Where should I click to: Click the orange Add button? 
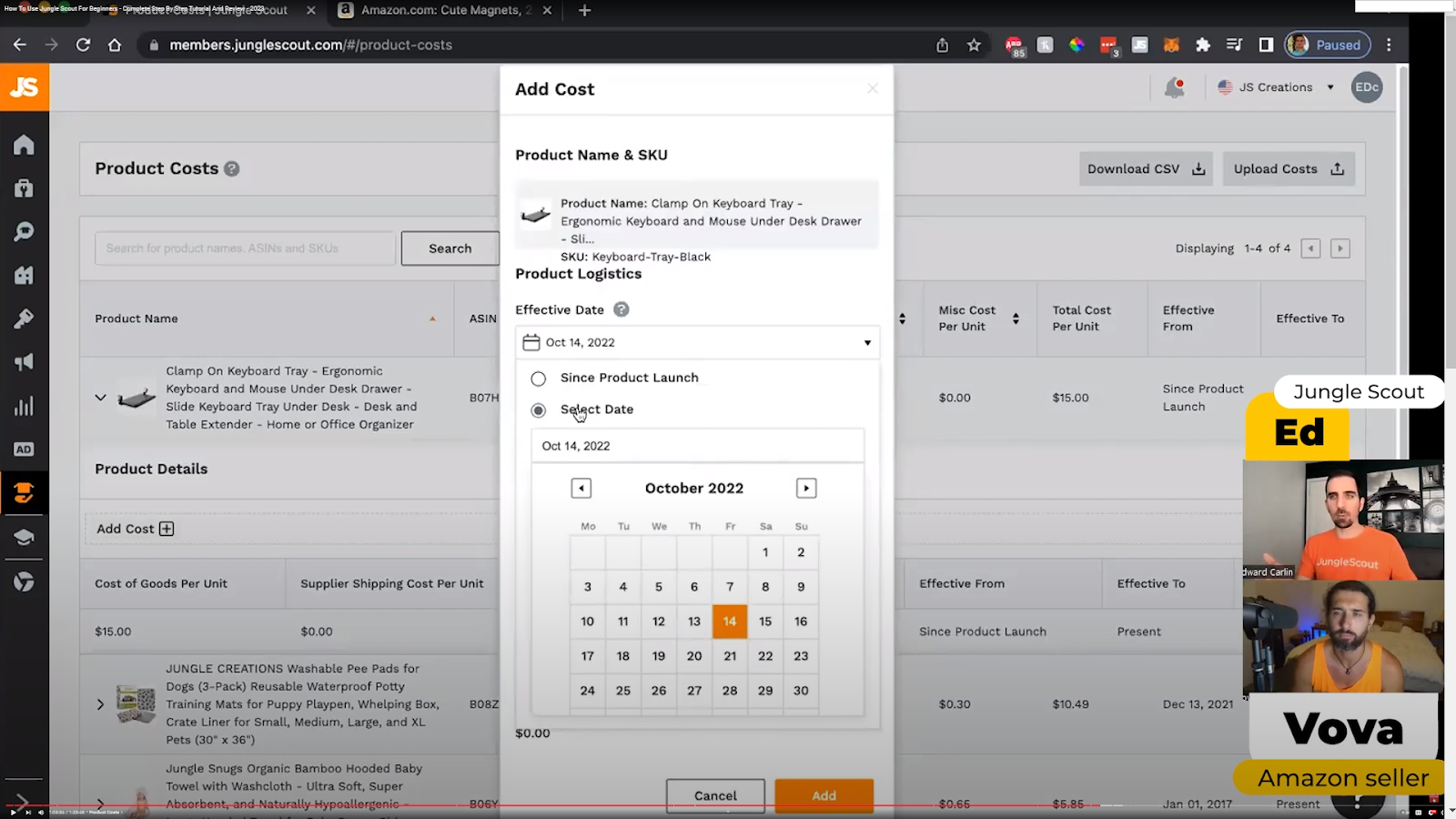(824, 796)
